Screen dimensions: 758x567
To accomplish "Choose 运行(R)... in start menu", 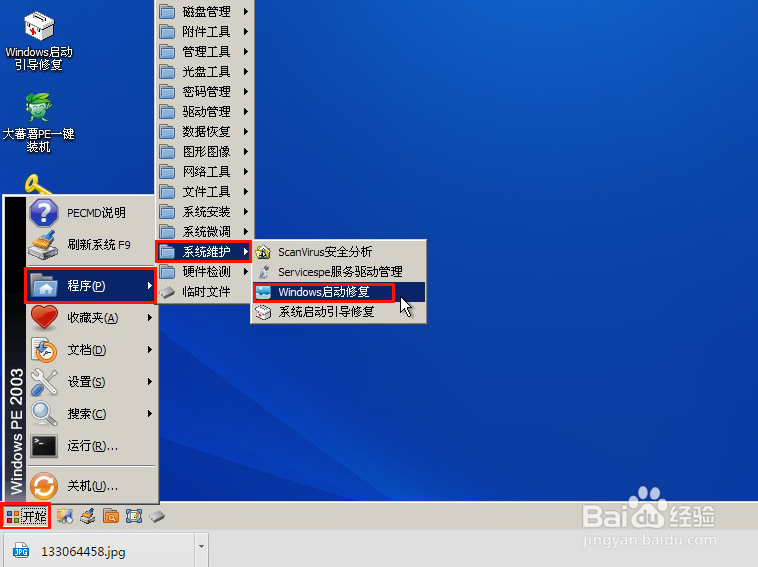I will (x=92, y=446).
